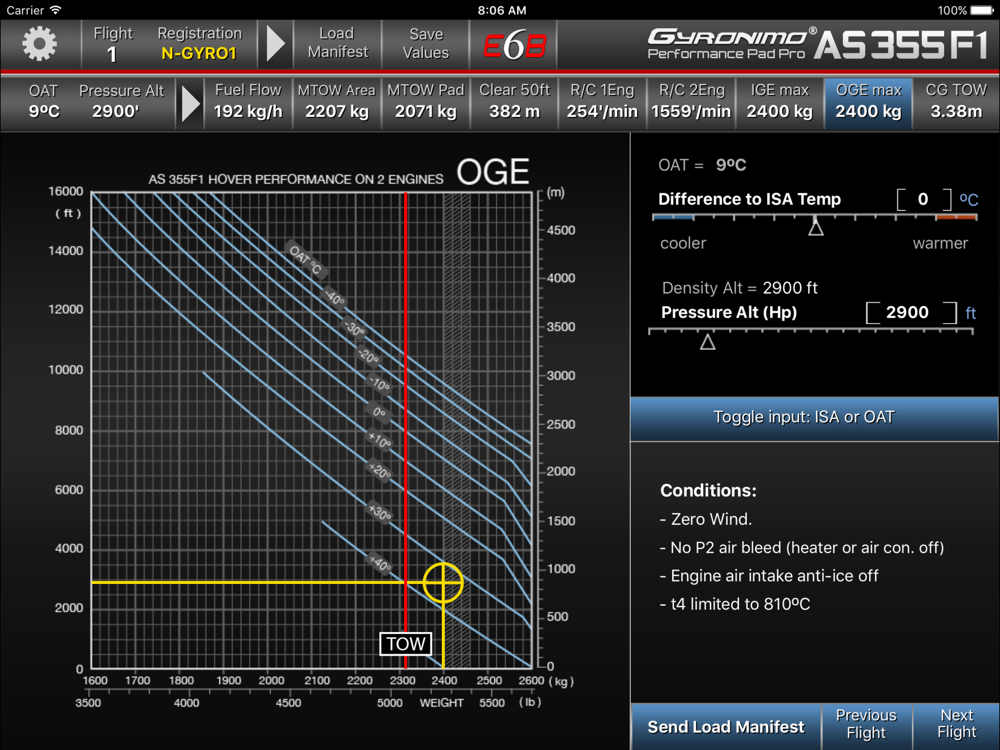
Task: Tap the Pressure Alt (Hp) value 2900
Action: tap(911, 312)
